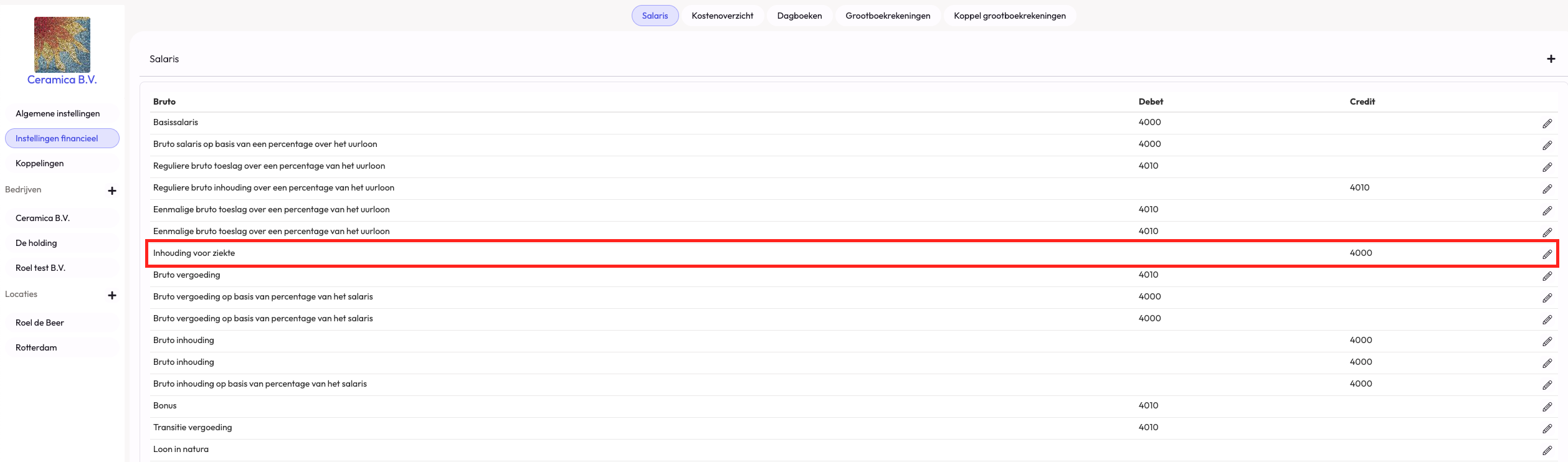Viewport: 1568px width, 462px height.
Task: Click pencil icon for Bruto salaris op basis row
Action: [x=1547, y=146]
